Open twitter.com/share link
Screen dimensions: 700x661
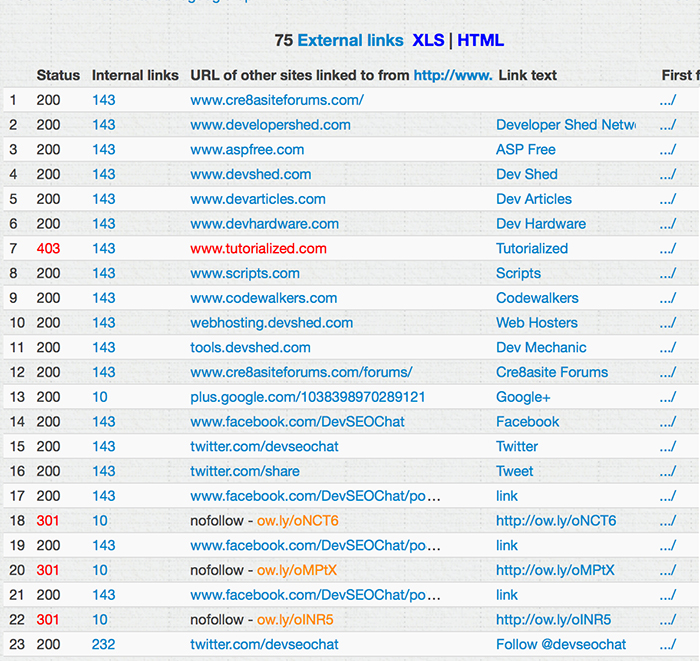[x=245, y=471]
